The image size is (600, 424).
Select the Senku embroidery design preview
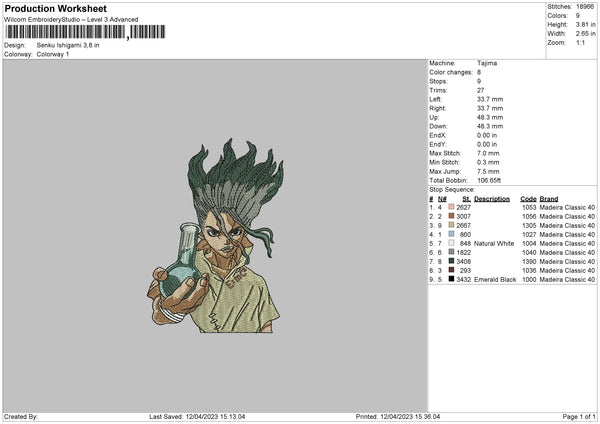pyautogui.click(x=215, y=236)
